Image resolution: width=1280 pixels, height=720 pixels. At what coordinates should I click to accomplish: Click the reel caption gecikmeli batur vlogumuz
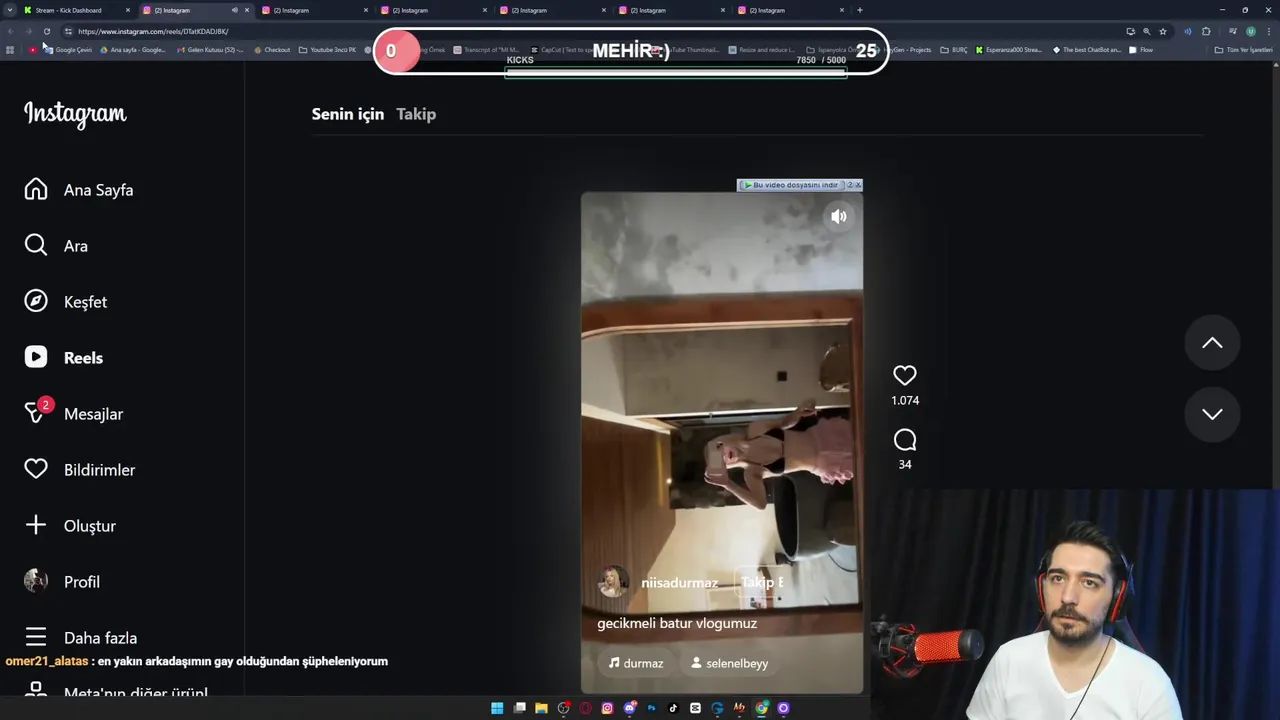(x=677, y=623)
